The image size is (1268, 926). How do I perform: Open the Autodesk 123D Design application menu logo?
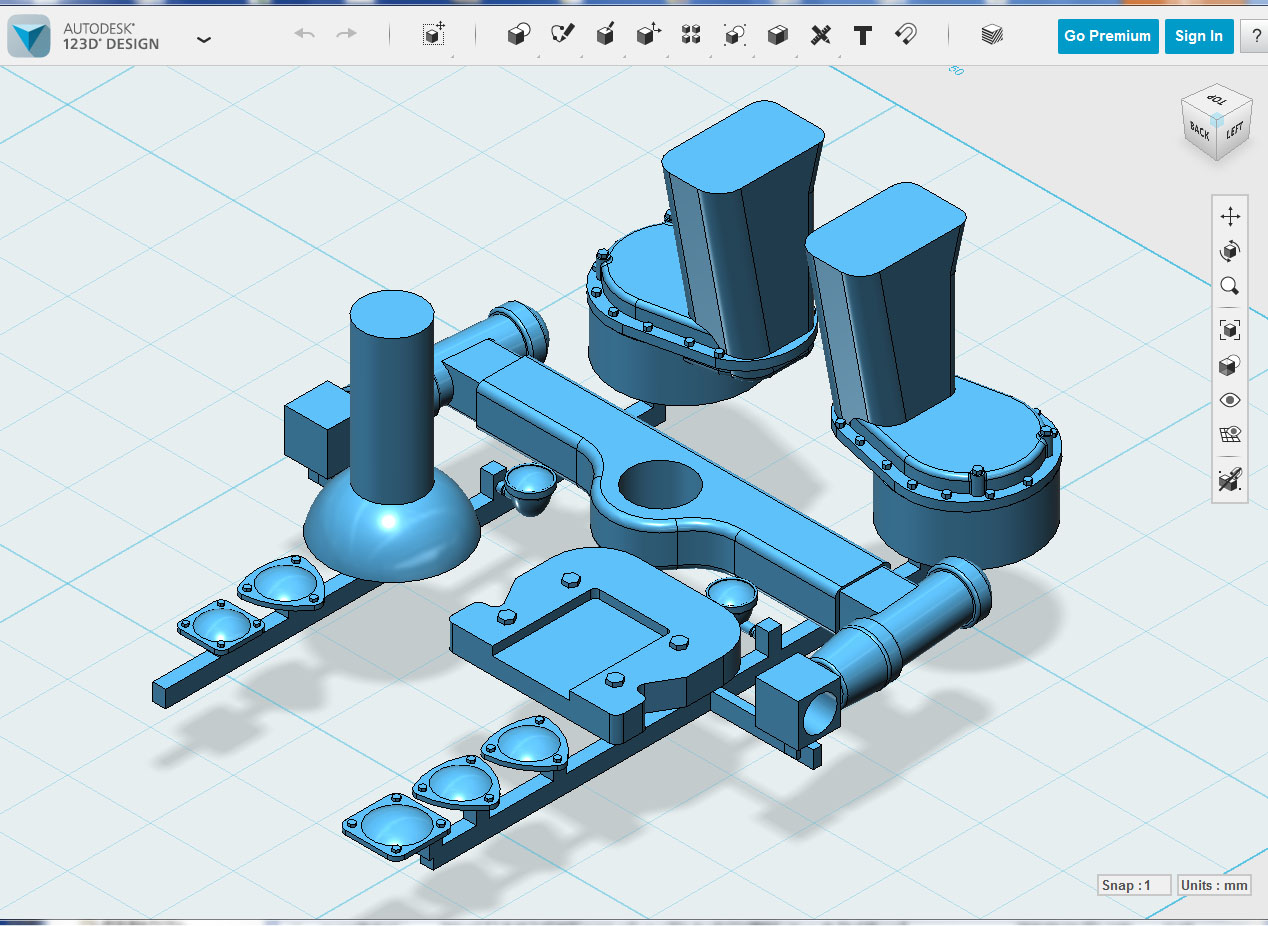point(28,36)
